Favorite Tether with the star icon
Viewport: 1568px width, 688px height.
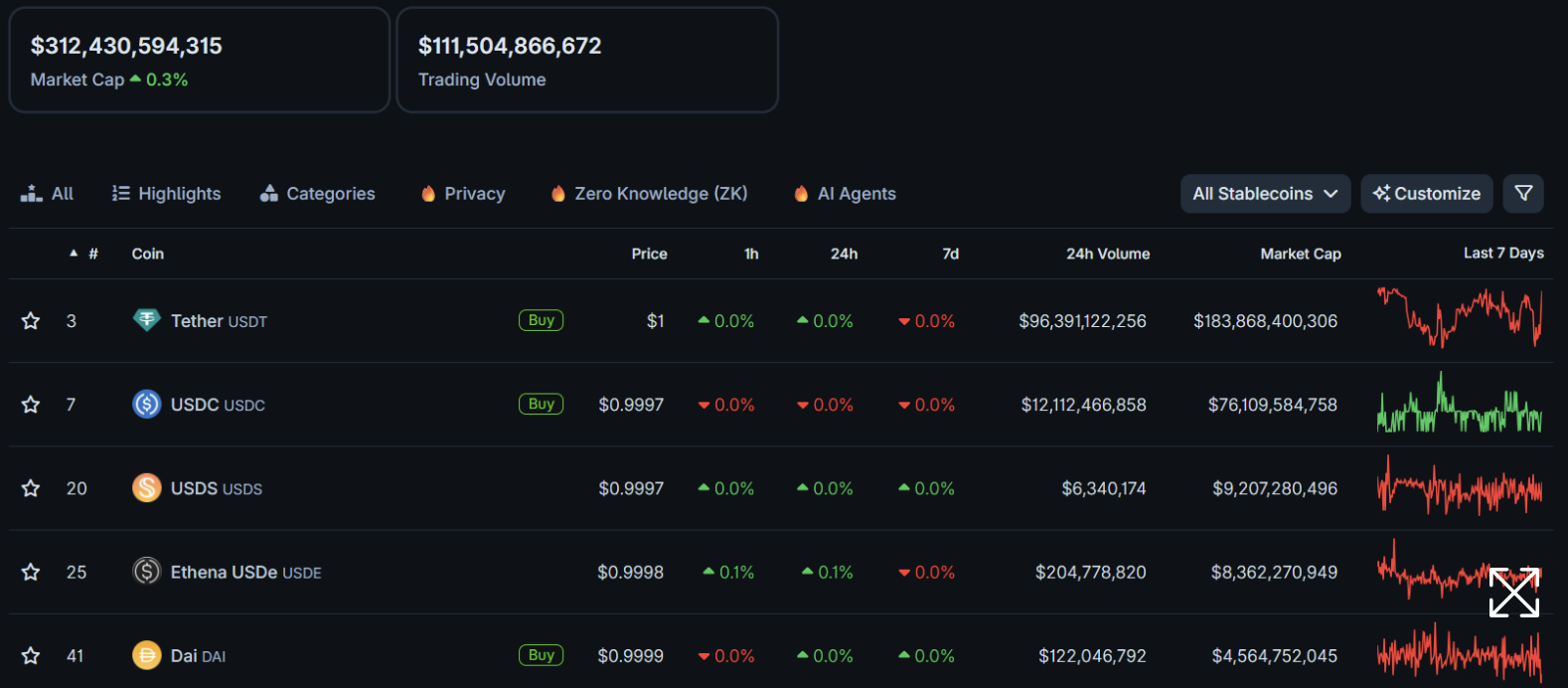point(31,321)
